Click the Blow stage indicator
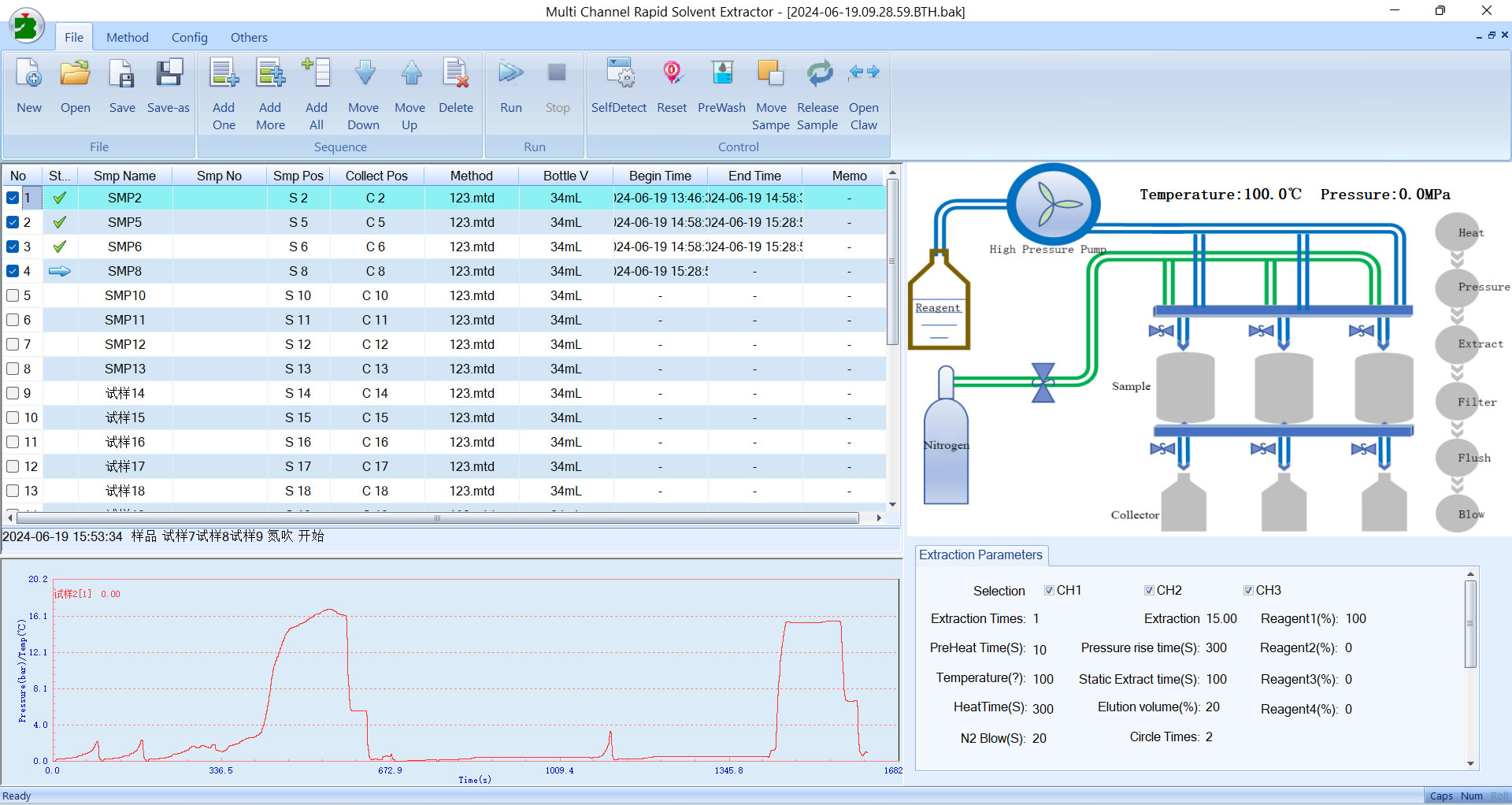Viewport: 1512px width, 805px height. point(1458,514)
